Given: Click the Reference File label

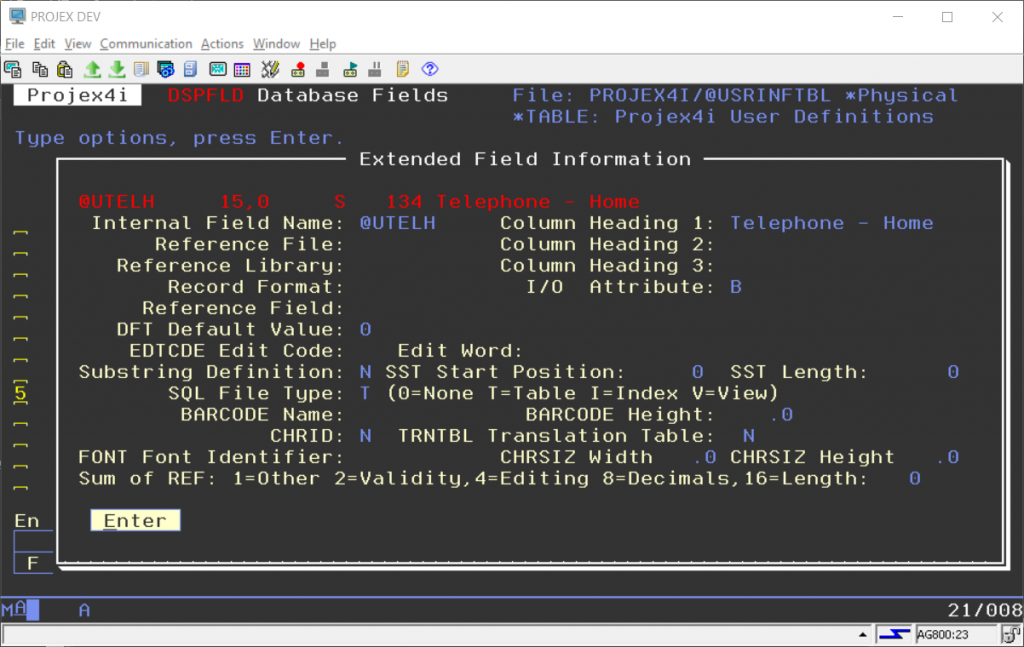Looking at the screenshot, I should (x=249, y=245).
